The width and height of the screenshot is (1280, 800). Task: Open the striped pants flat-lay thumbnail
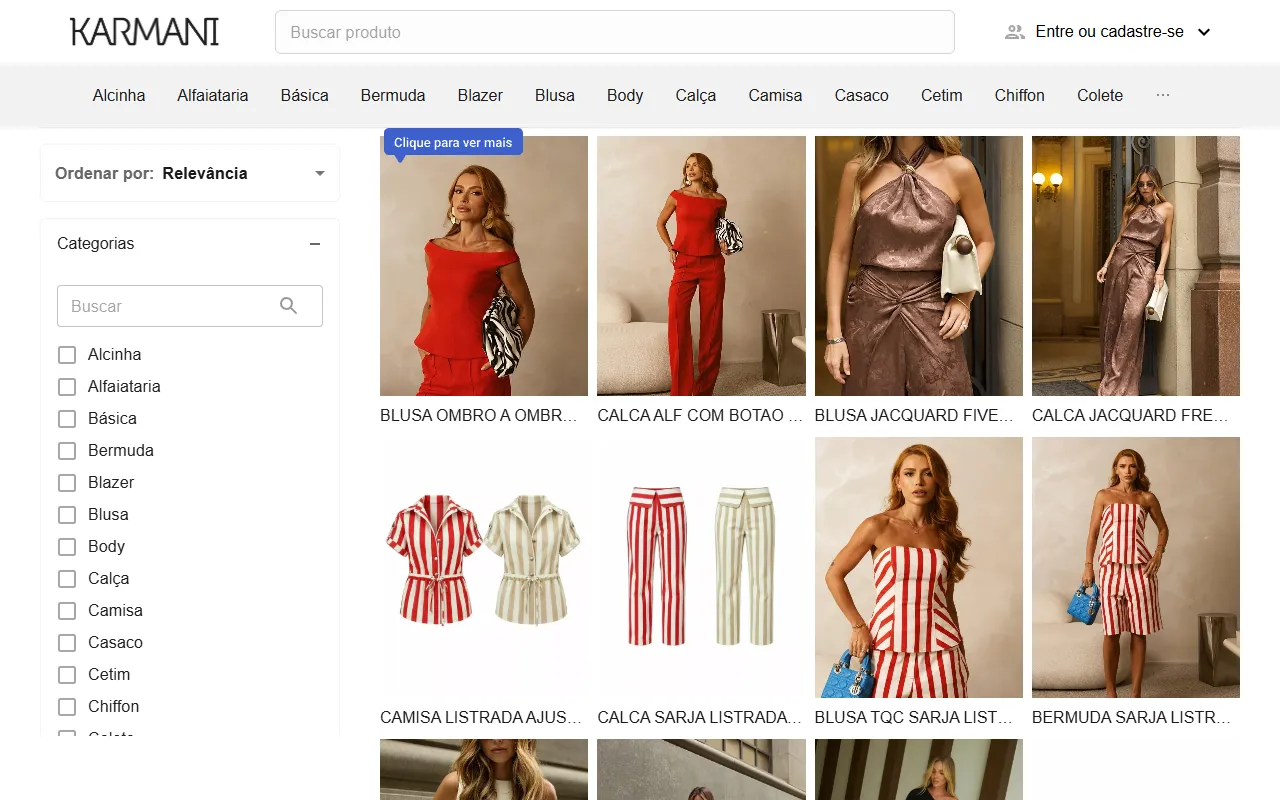701,567
